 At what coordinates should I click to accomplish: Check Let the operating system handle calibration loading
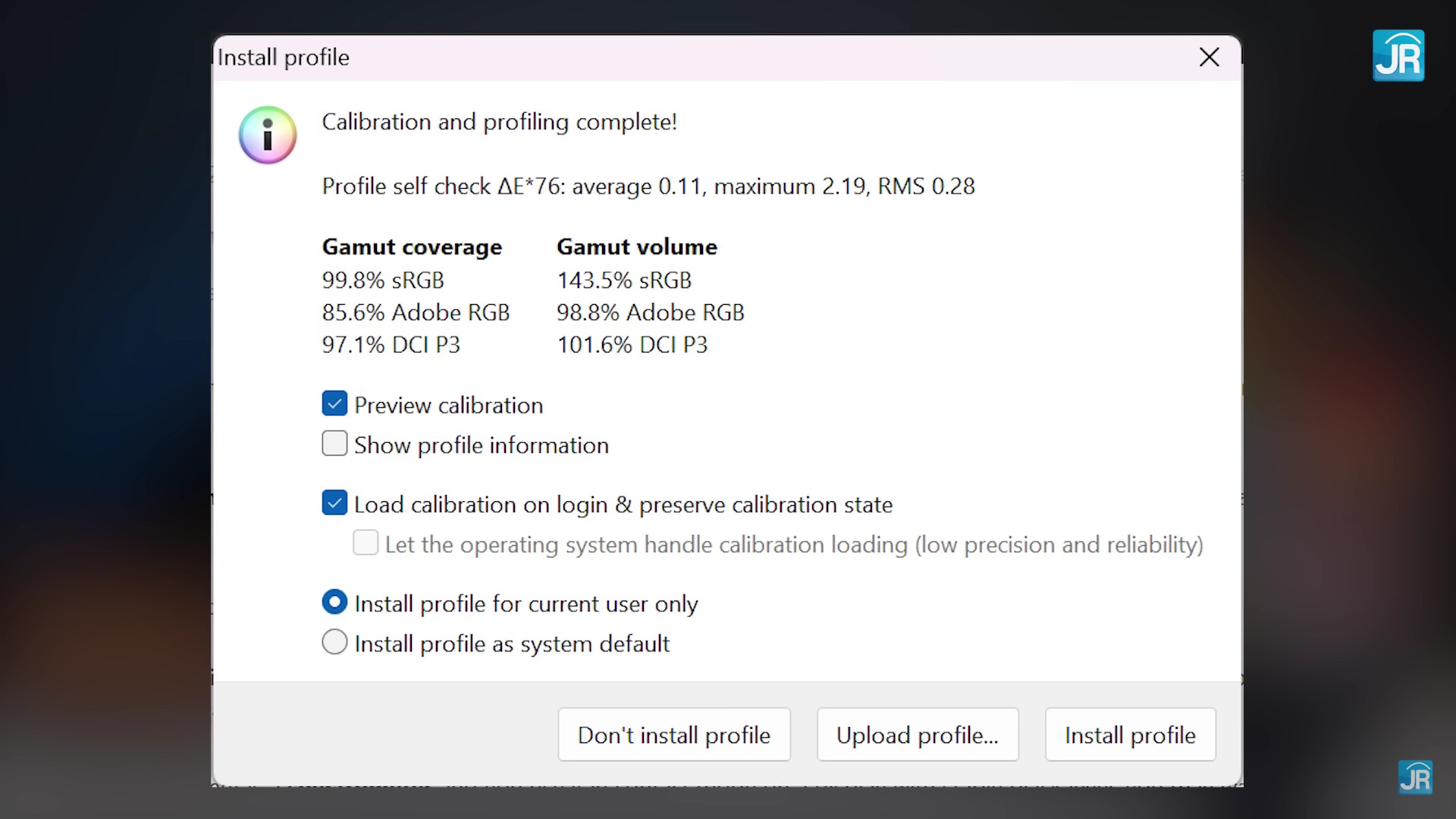pyautogui.click(x=366, y=543)
